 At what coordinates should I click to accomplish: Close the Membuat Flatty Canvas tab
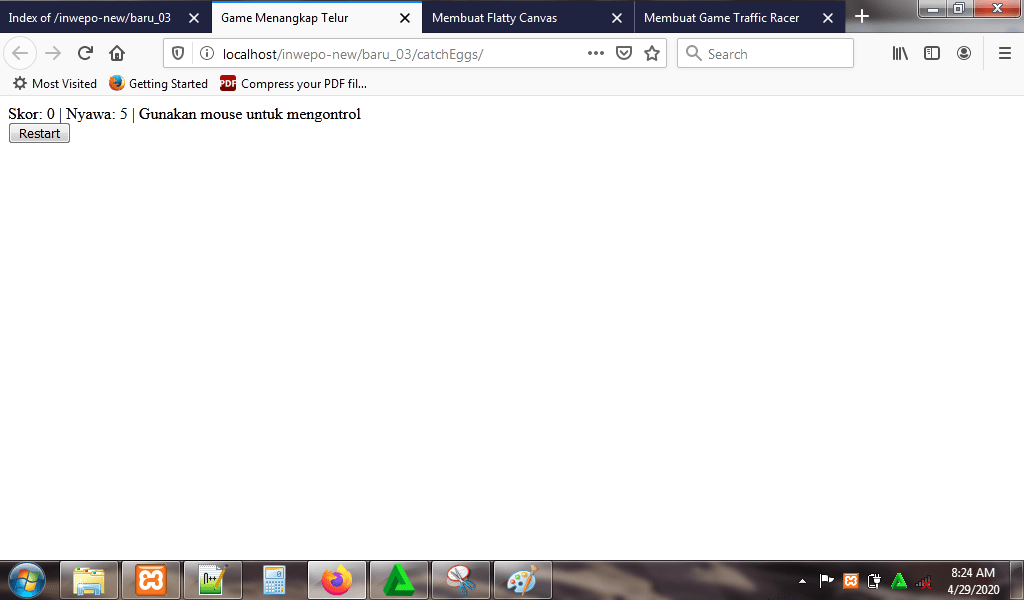(616, 18)
